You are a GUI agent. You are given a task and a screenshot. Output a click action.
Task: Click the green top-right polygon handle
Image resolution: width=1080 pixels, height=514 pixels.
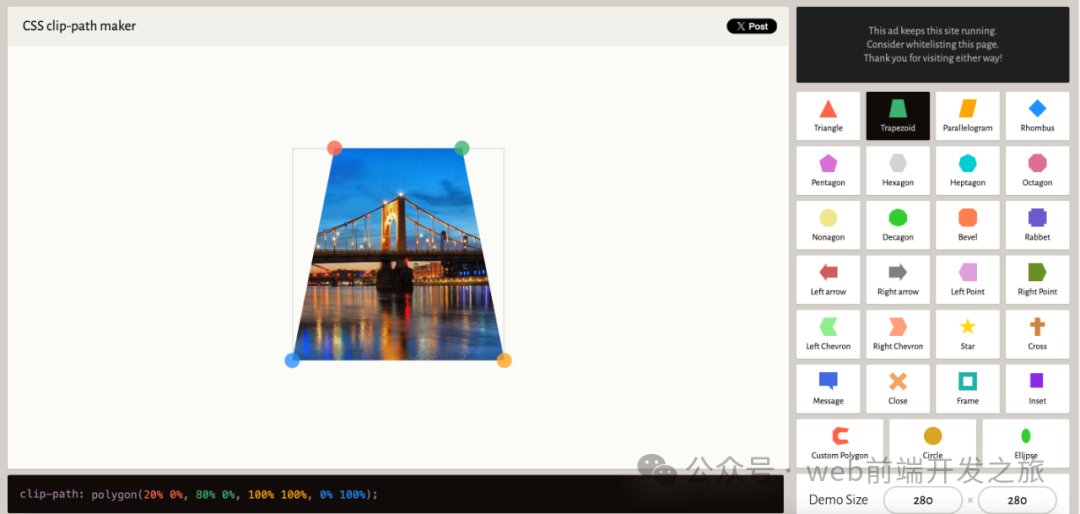[461, 148]
